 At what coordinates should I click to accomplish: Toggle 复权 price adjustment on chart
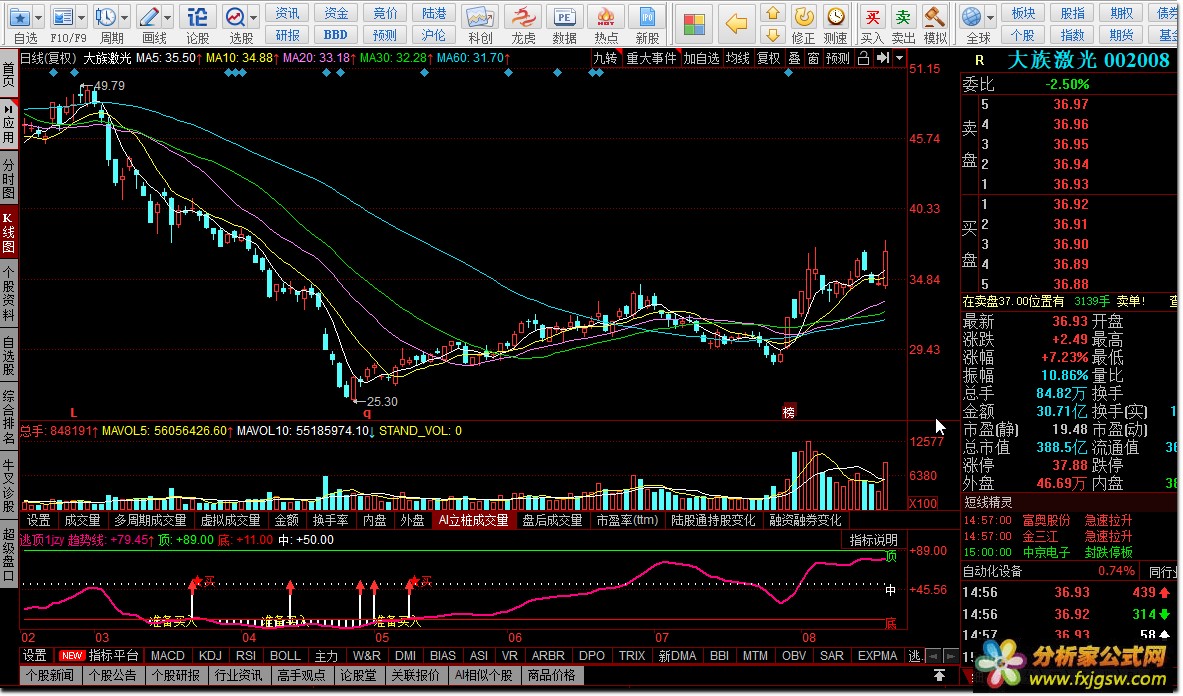click(x=768, y=58)
